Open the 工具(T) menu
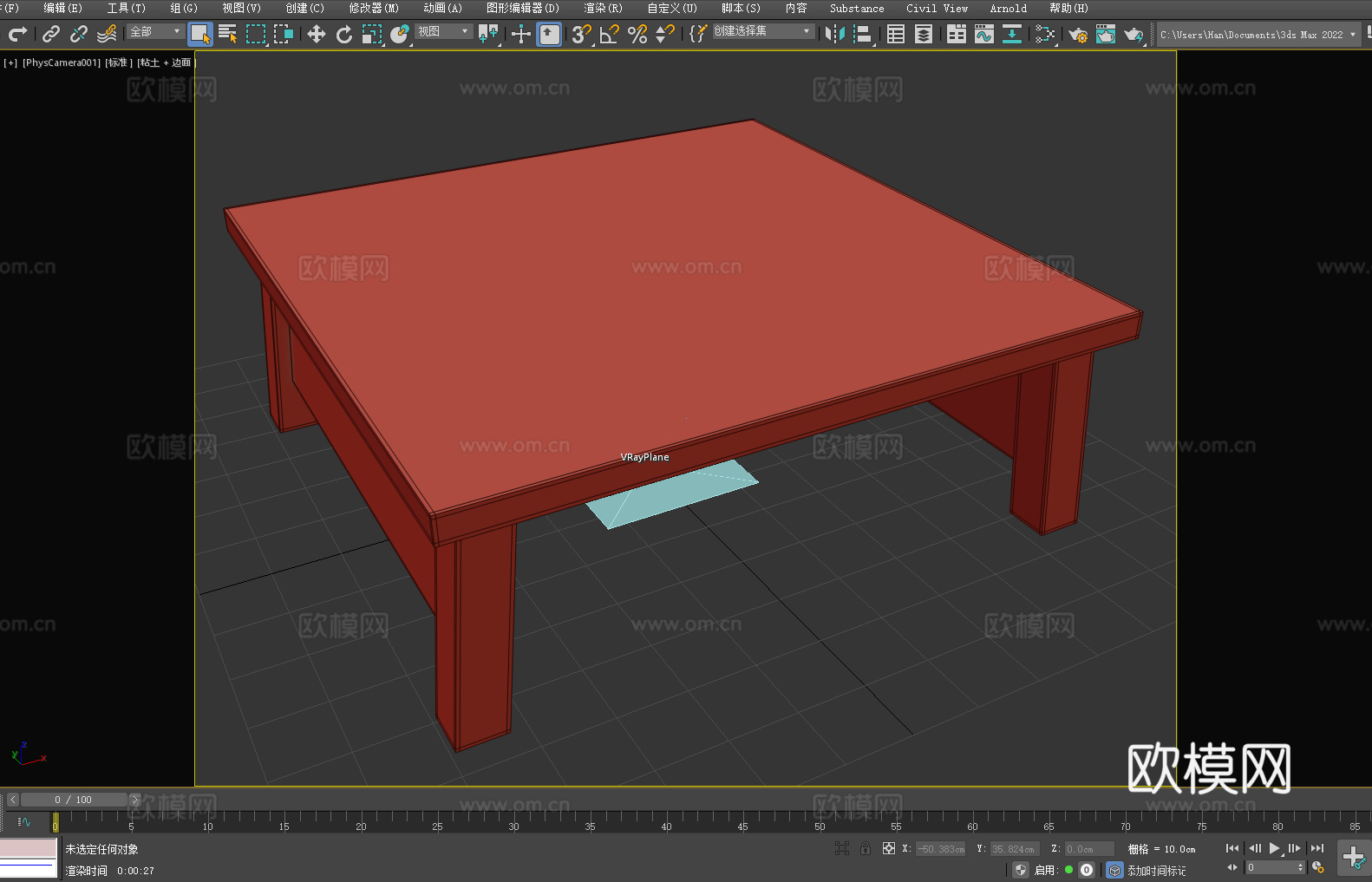The height and width of the screenshot is (882, 1372). pyautogui.click(x=127, y=9)
